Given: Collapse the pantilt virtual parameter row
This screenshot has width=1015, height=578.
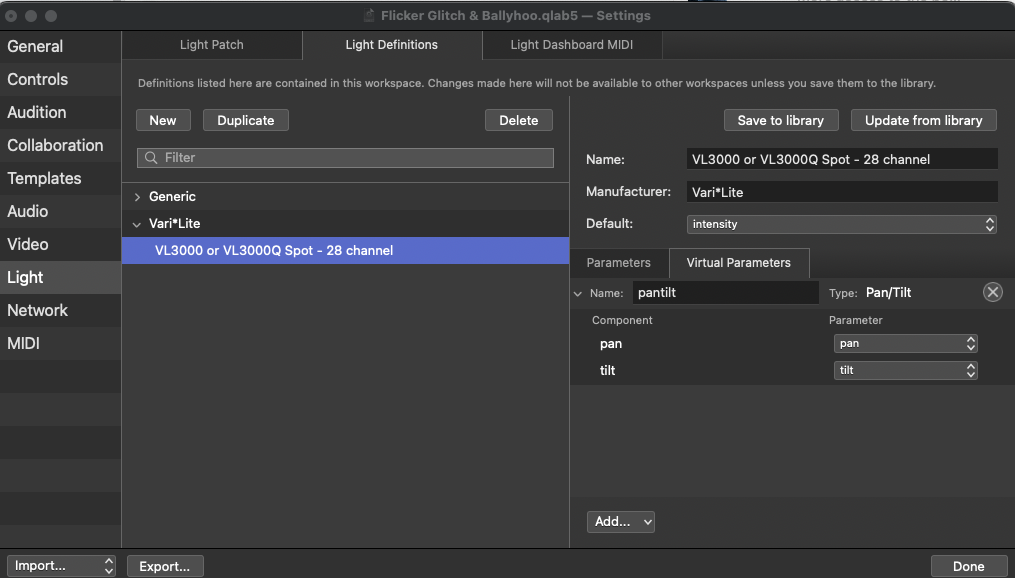Looking at the screenshot, I should (x=577, y=293).
